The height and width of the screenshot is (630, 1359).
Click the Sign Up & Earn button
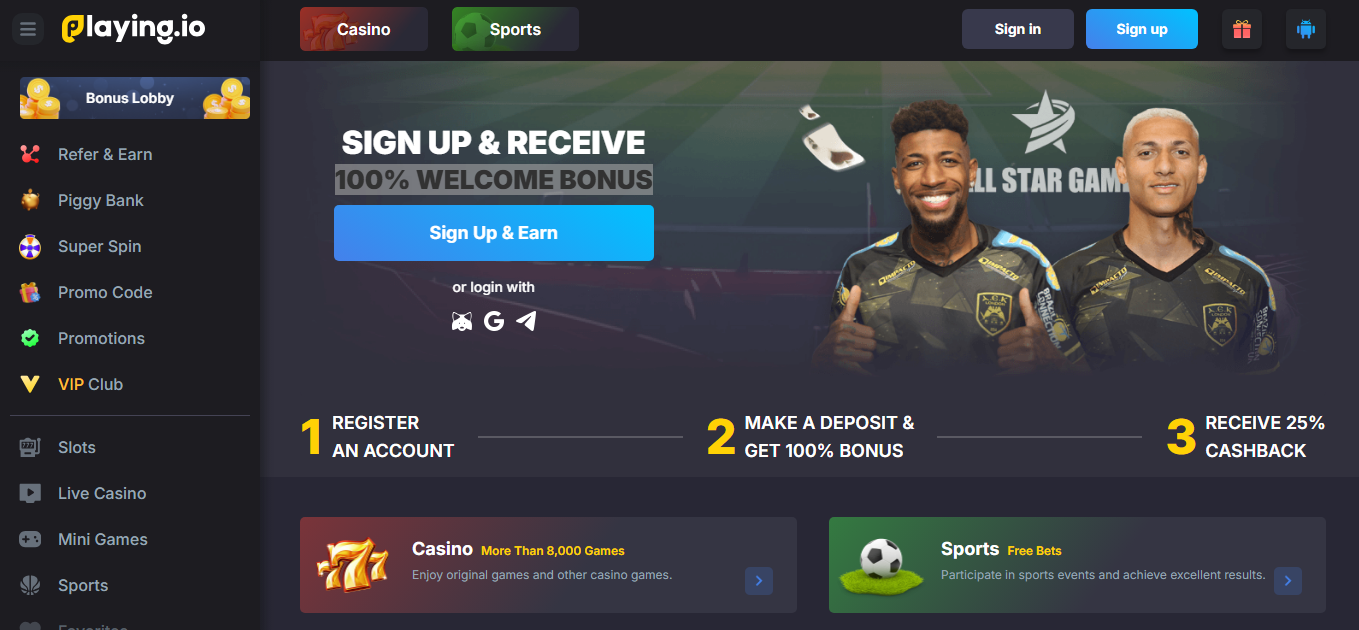pyautogui.click(x=494, y=233)
